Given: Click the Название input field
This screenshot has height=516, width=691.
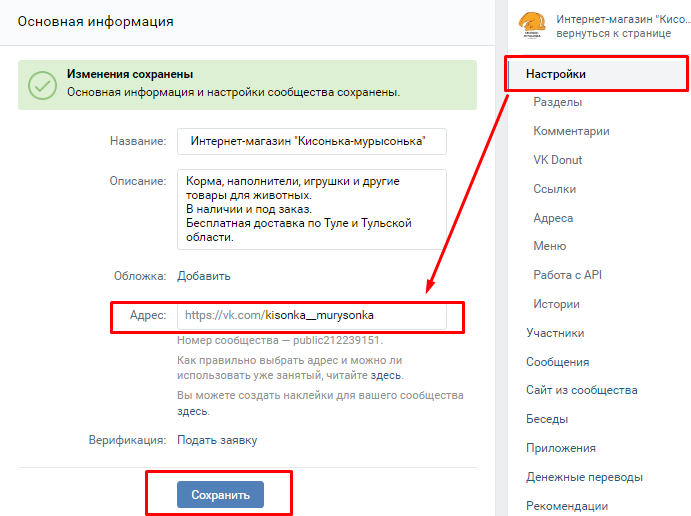Looking at the screenshot, I should click(311, 142).
